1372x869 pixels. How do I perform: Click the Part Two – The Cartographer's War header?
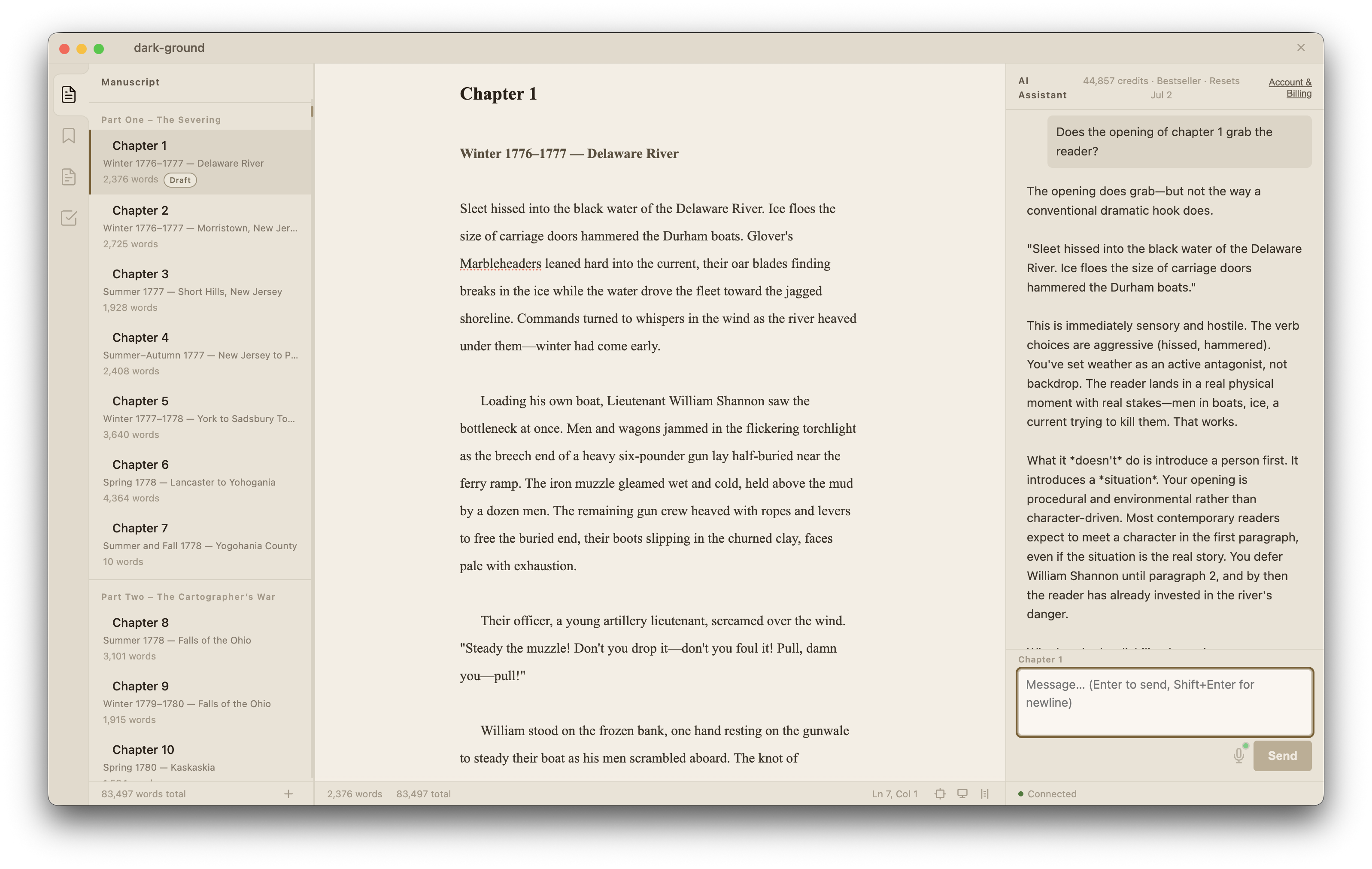pos(188,597)
